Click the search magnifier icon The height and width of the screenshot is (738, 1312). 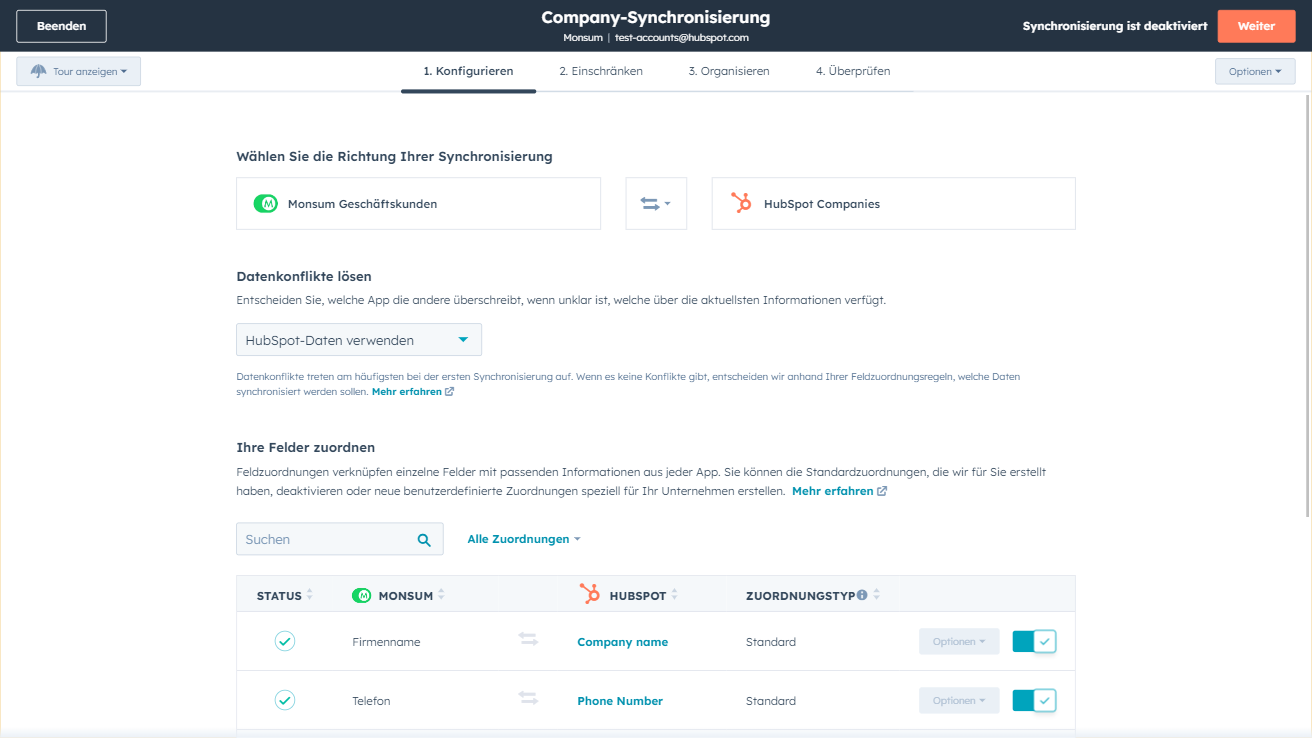[x=424, y=540]
